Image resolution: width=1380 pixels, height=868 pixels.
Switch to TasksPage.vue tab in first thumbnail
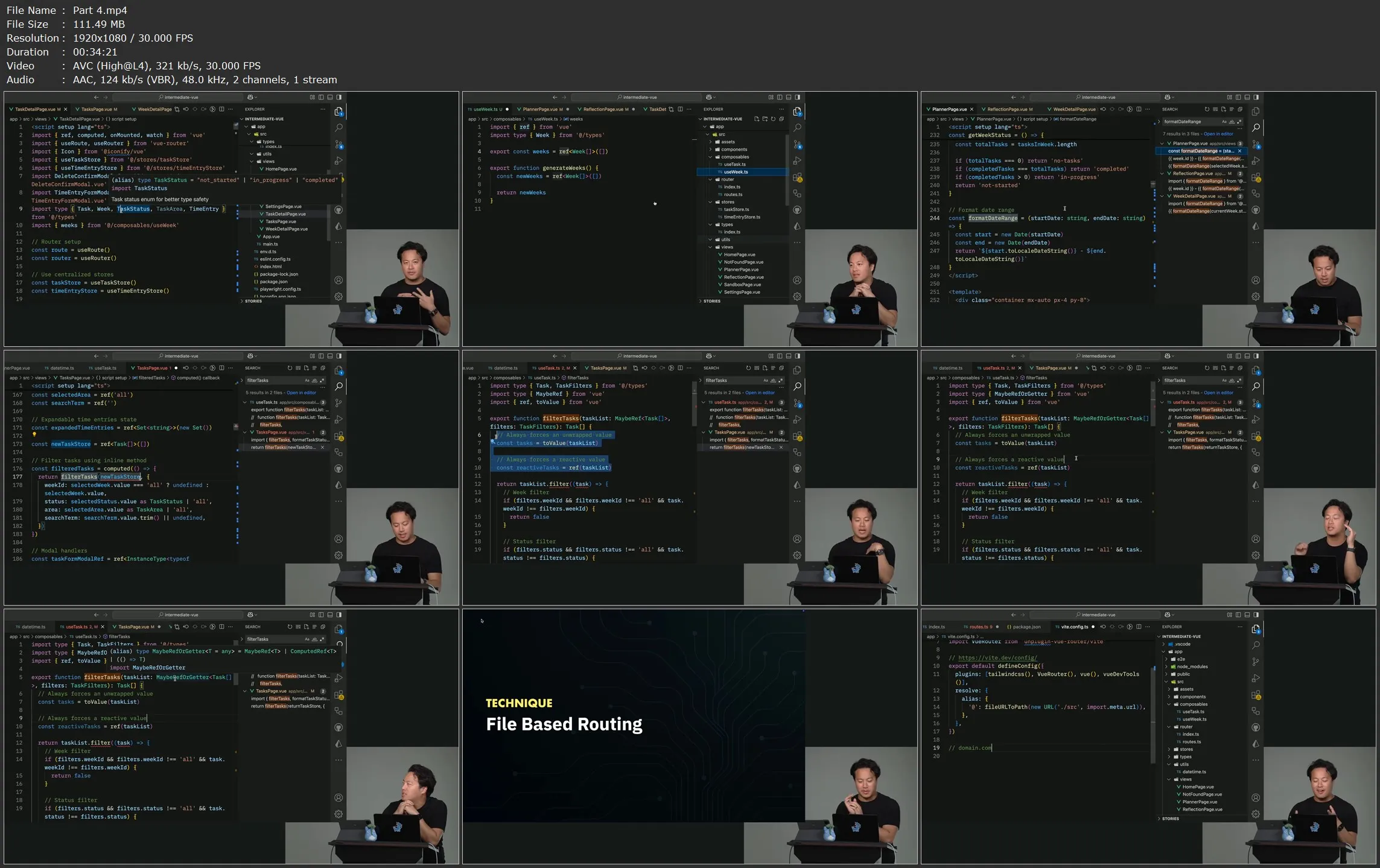point(100,109)
